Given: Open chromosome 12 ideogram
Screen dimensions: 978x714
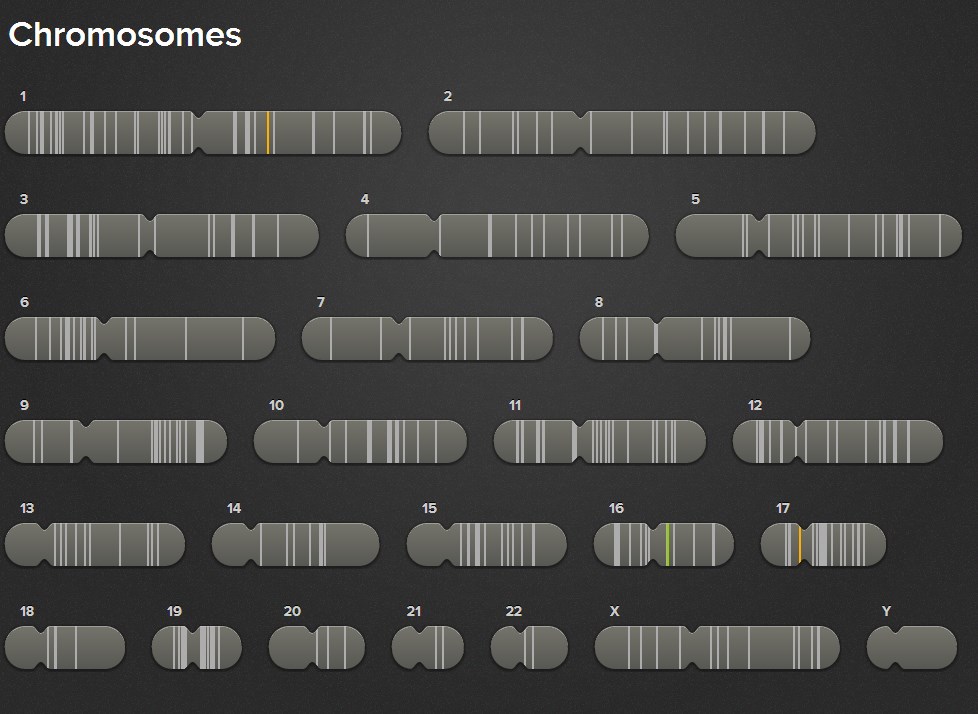Looking at the screenshot, I should coord(838,441).
